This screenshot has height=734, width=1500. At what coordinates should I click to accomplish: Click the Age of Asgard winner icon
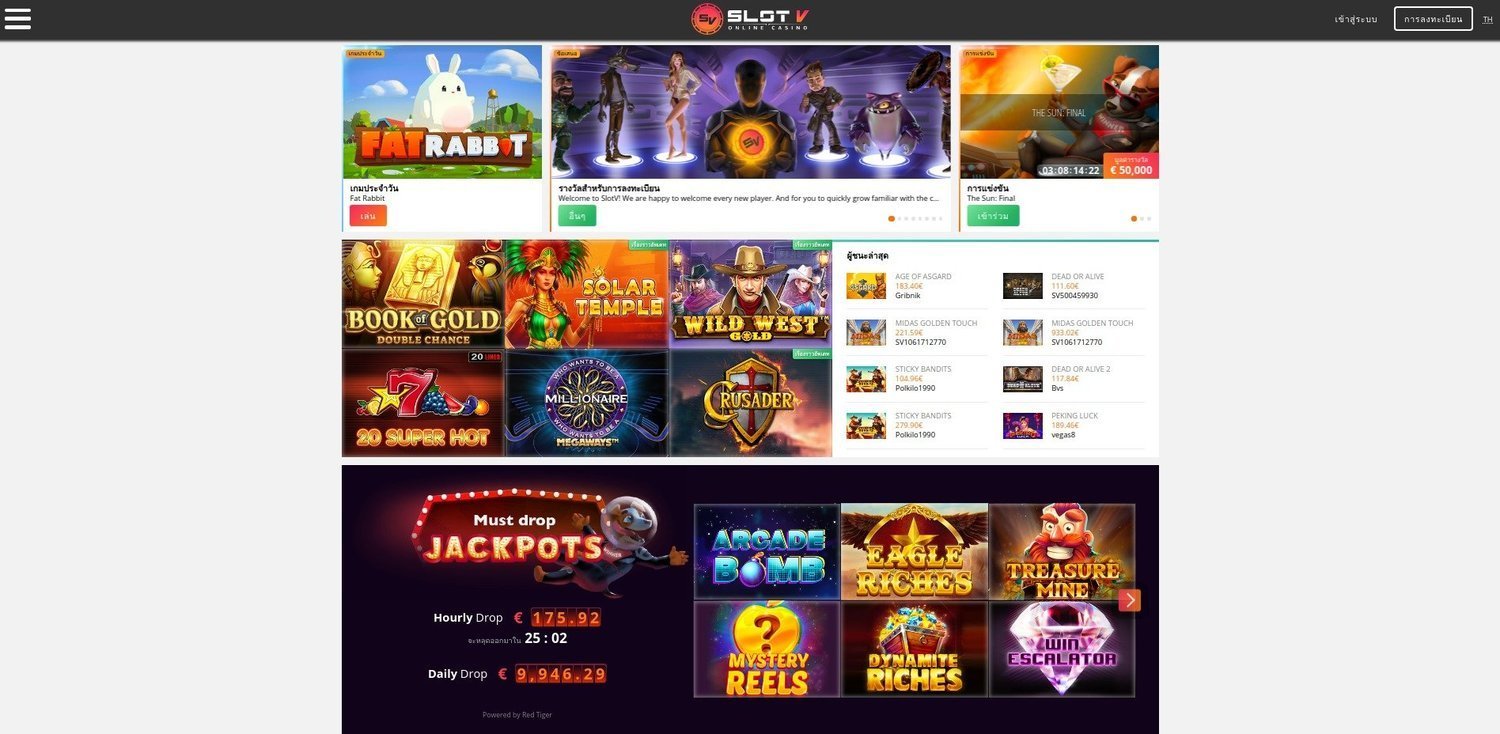(x=866, y=286)
